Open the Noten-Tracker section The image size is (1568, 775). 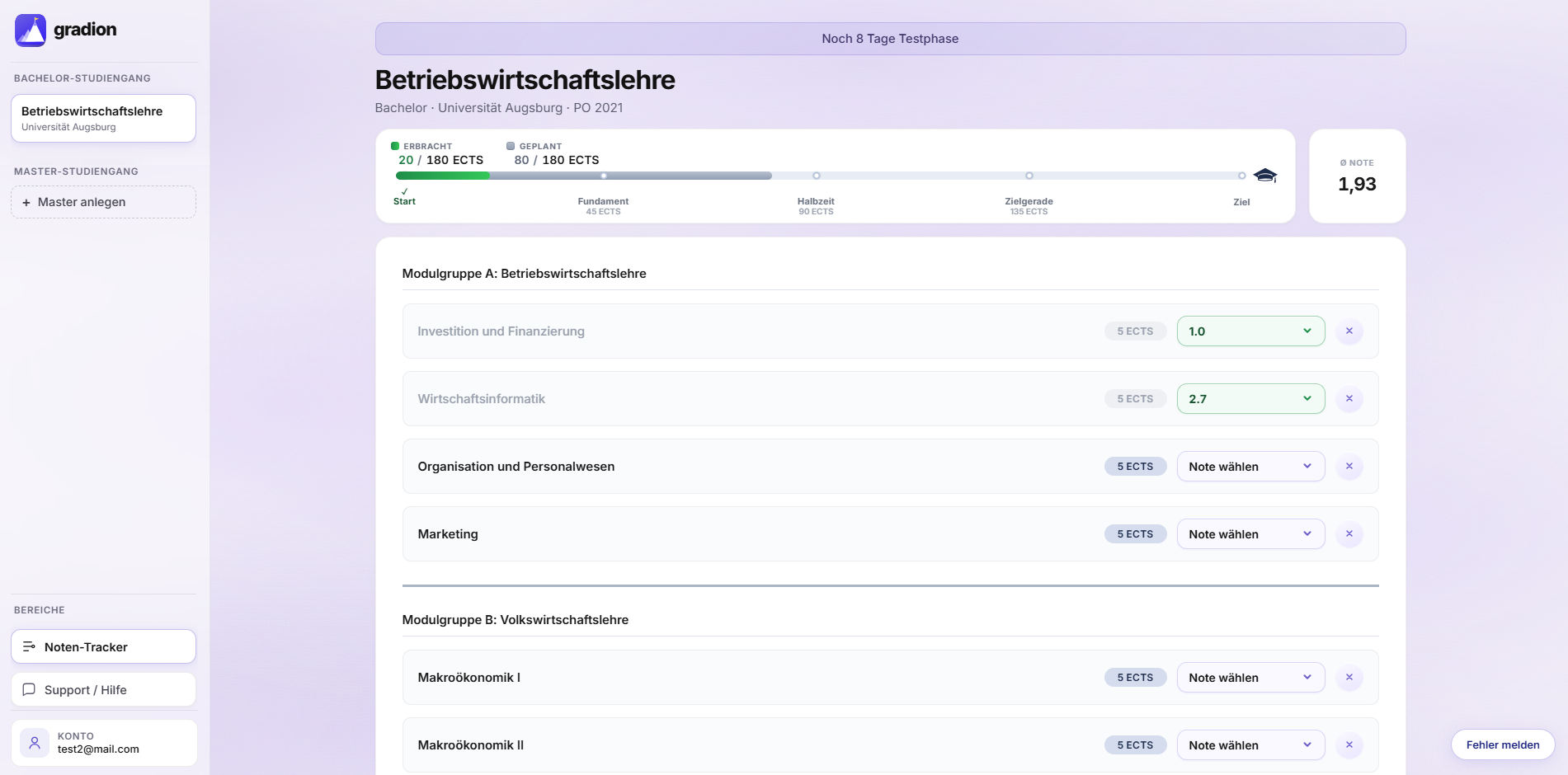tap(103, 646)
